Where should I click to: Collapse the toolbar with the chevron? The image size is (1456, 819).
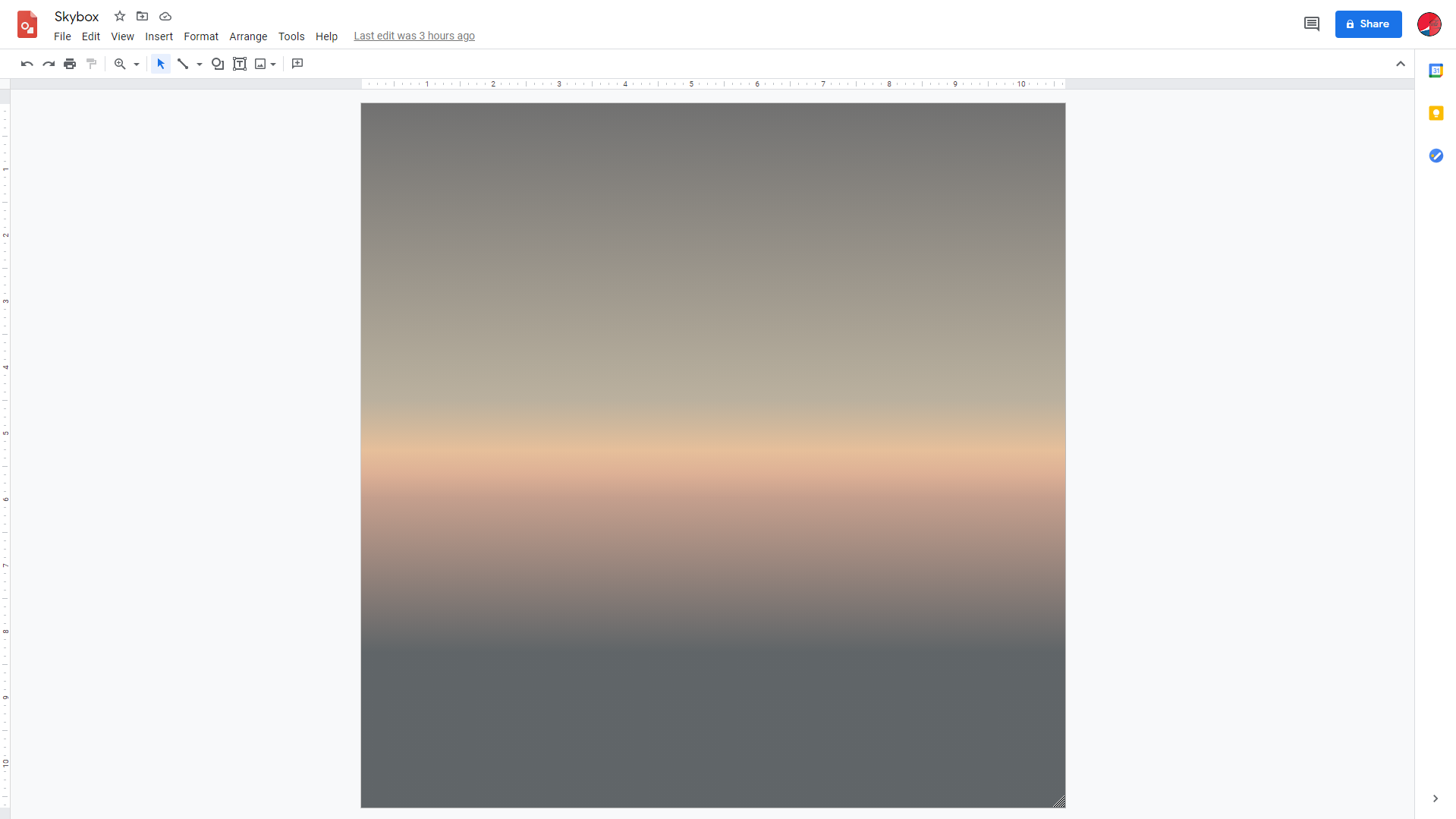pyautogui.click(x=1401, y=64)
